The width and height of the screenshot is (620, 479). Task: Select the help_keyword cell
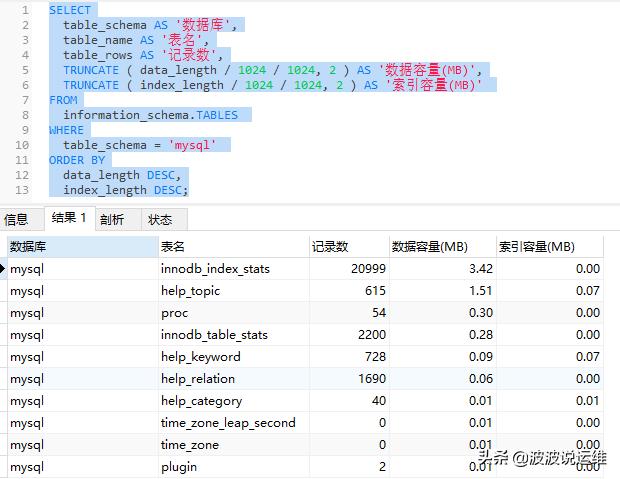tap(234, 357)
